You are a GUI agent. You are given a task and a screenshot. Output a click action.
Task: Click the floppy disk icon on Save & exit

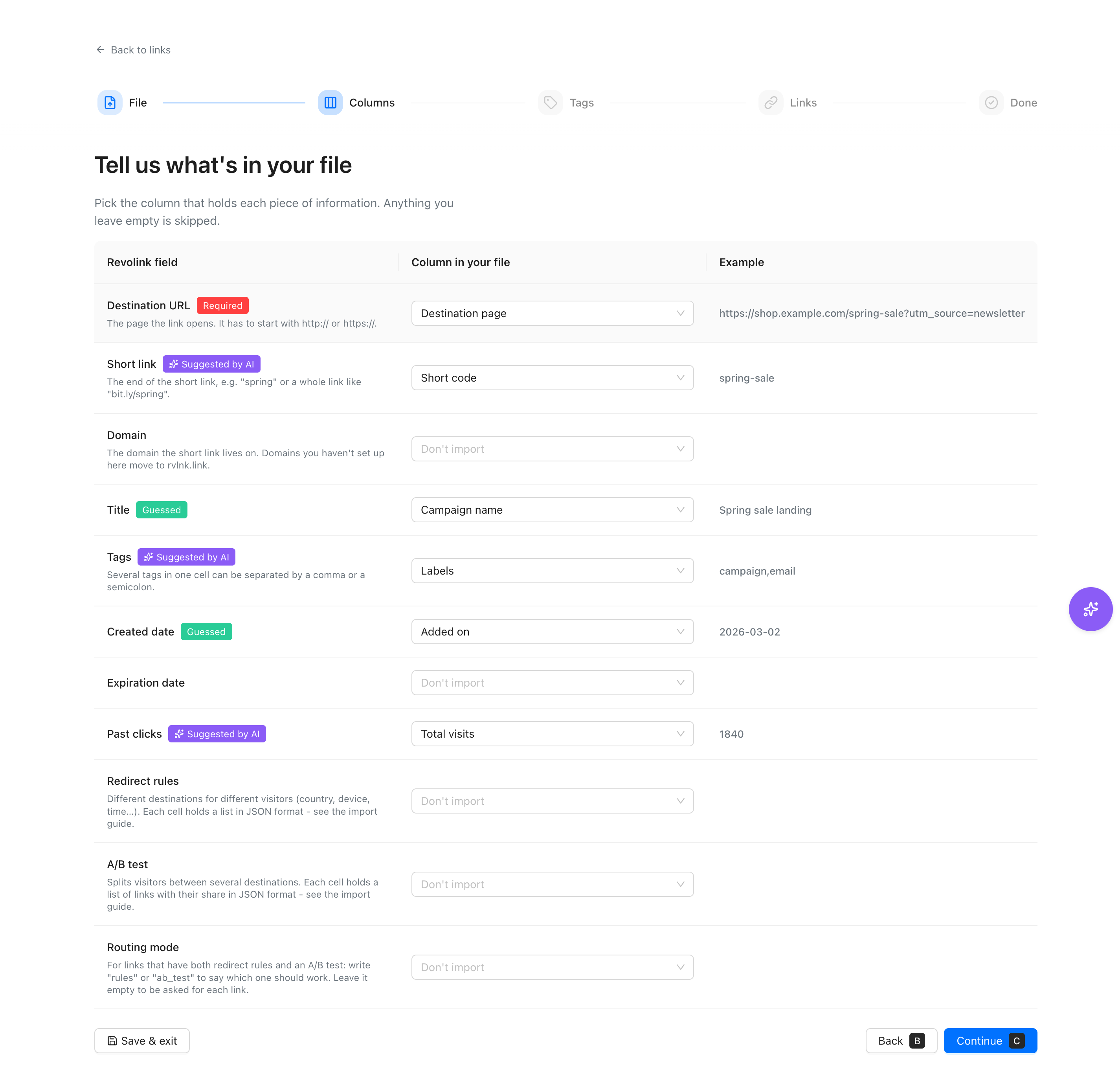[x=112, y=1041]
